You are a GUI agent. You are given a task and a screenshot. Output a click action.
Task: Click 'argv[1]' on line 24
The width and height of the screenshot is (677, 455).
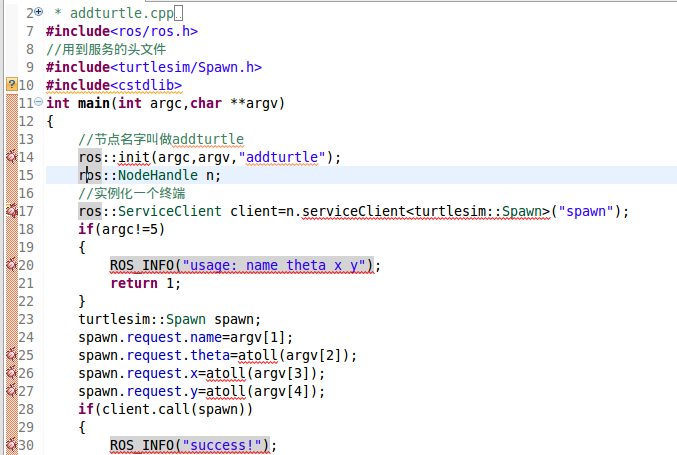(257, 337)
